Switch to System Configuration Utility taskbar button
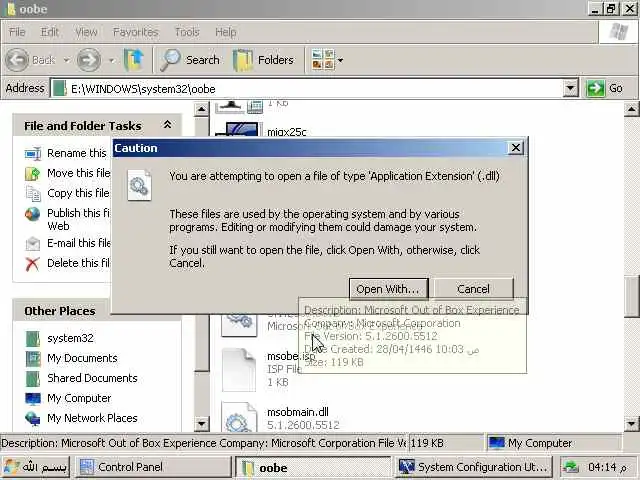 (473, 467)
